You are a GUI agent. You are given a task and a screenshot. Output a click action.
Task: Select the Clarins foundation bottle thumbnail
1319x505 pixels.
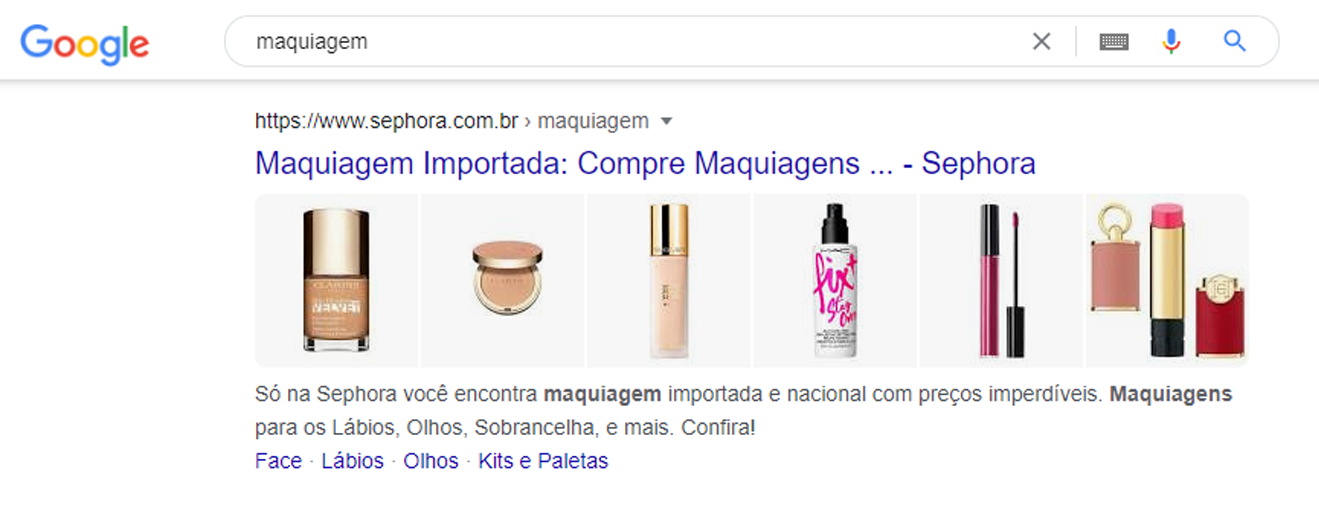(337, 281)
